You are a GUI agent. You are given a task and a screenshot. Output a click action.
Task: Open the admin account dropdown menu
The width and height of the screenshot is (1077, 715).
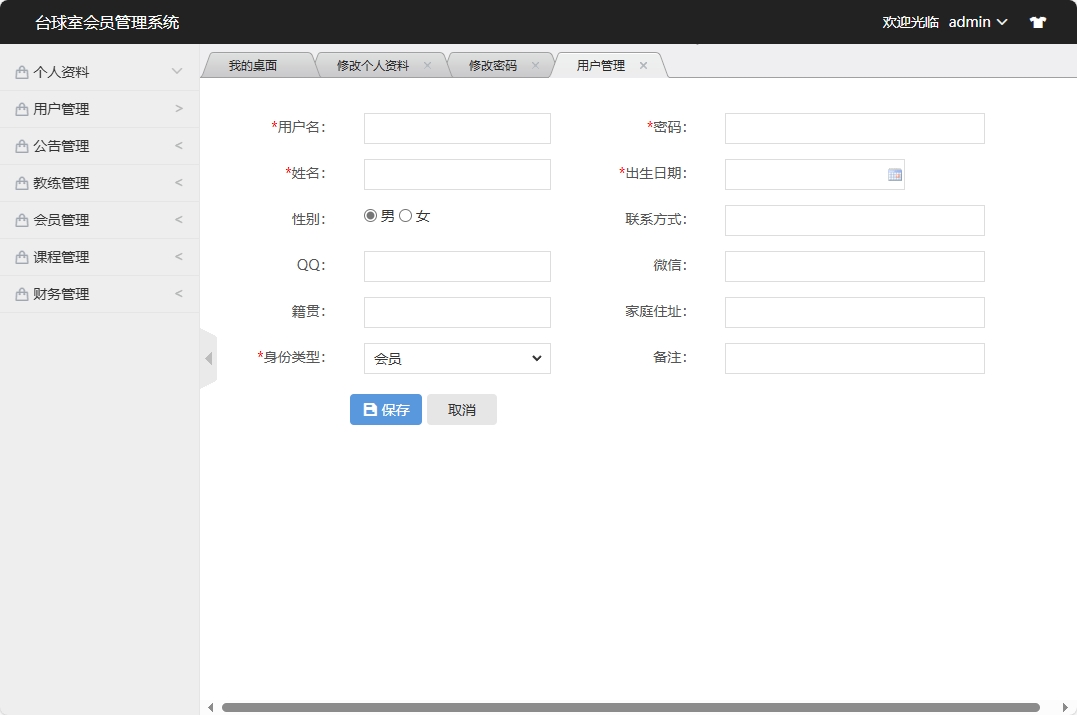[970, 21]
